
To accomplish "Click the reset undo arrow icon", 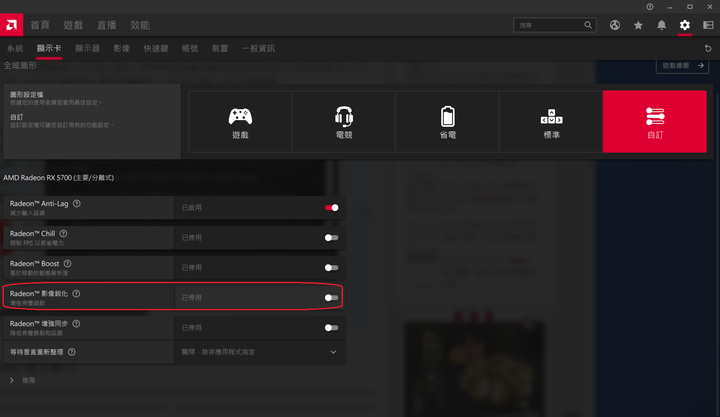I will click(x=708, y=48).
